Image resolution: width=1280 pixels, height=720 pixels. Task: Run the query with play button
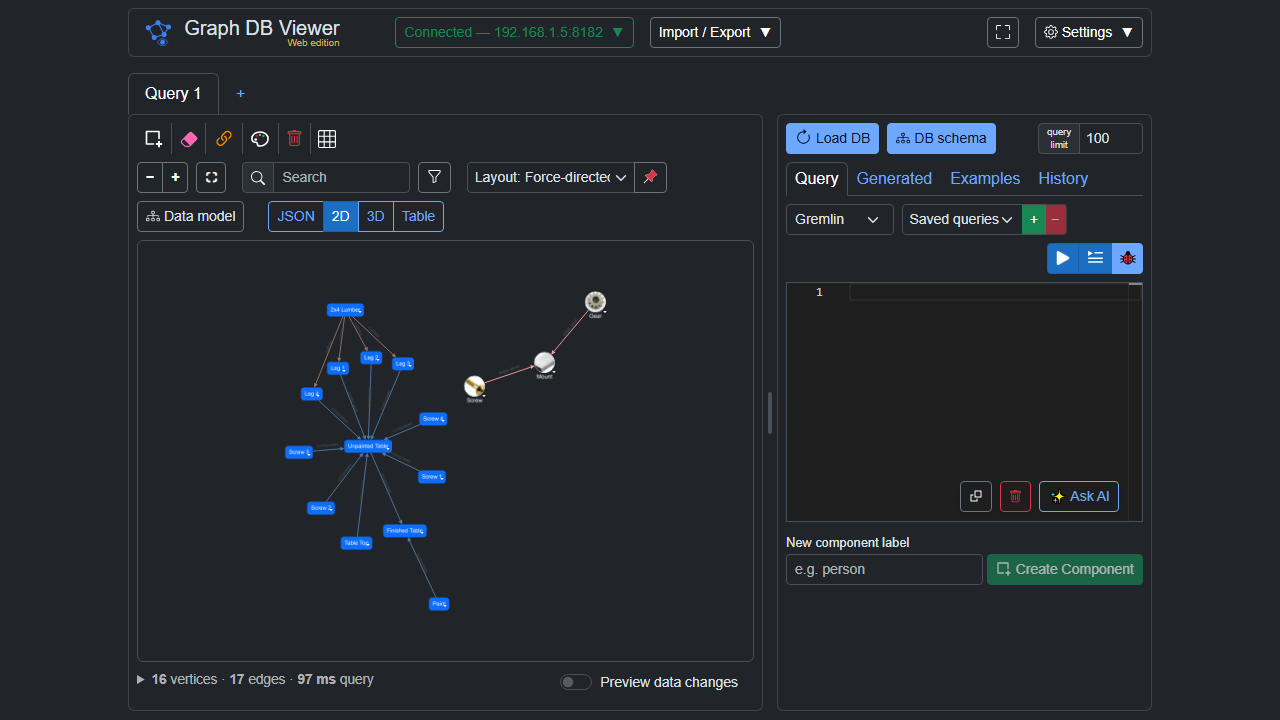click(x=1063, y=258)
